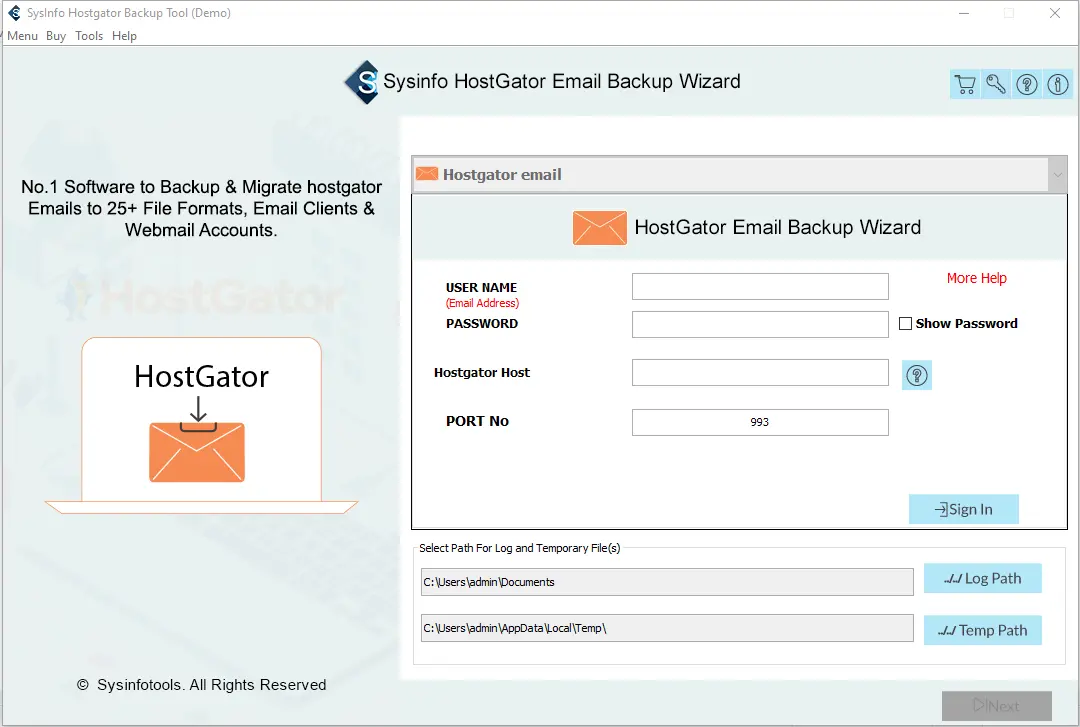Screen dimensions: 1080x727
Task: Open the More Help link
Action: [976, 278]
